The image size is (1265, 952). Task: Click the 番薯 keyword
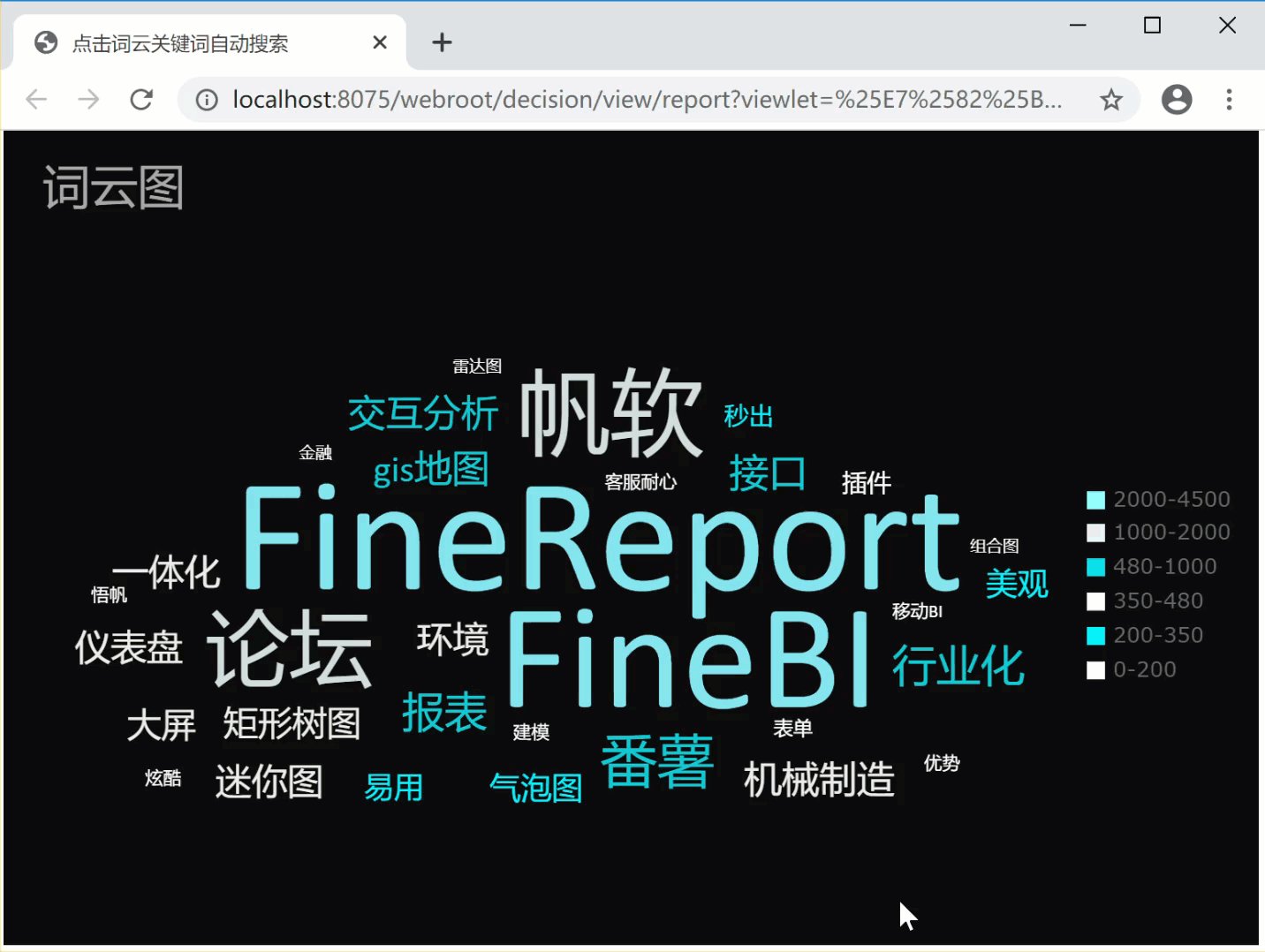click(657, 760)
